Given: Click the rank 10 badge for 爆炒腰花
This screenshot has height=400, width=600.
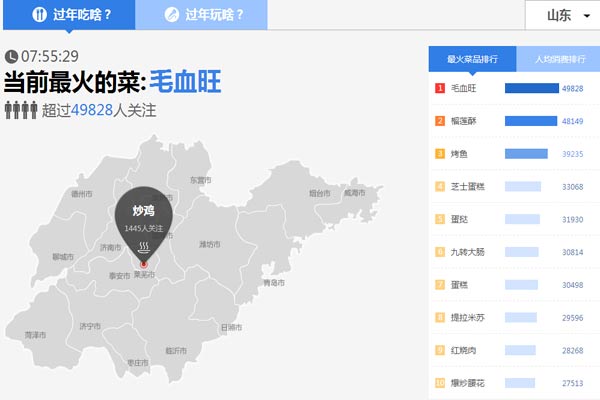Looking at the screenshot, I should tap(439, 382).
